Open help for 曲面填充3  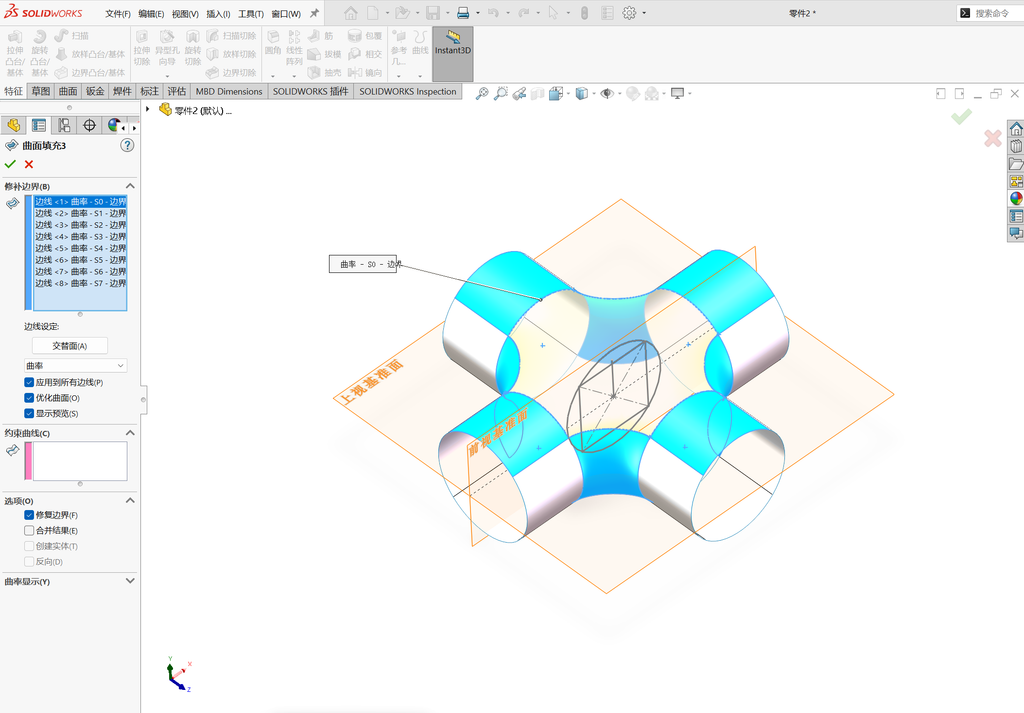click(x=127, y=145)
